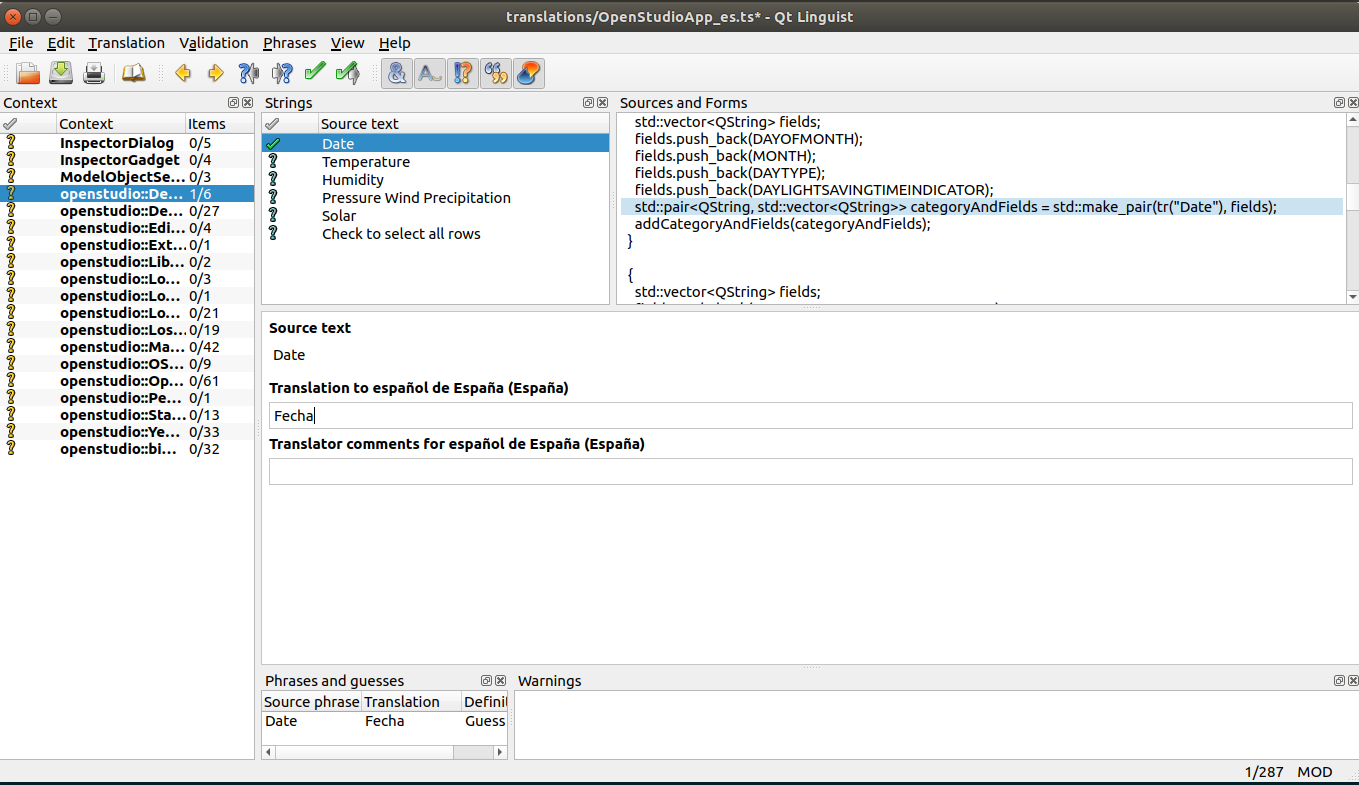1359x785 pixels.
Task: Toggle surrounding whitespace validation icon
Action: pyautogui.click(x=430, y=73)
